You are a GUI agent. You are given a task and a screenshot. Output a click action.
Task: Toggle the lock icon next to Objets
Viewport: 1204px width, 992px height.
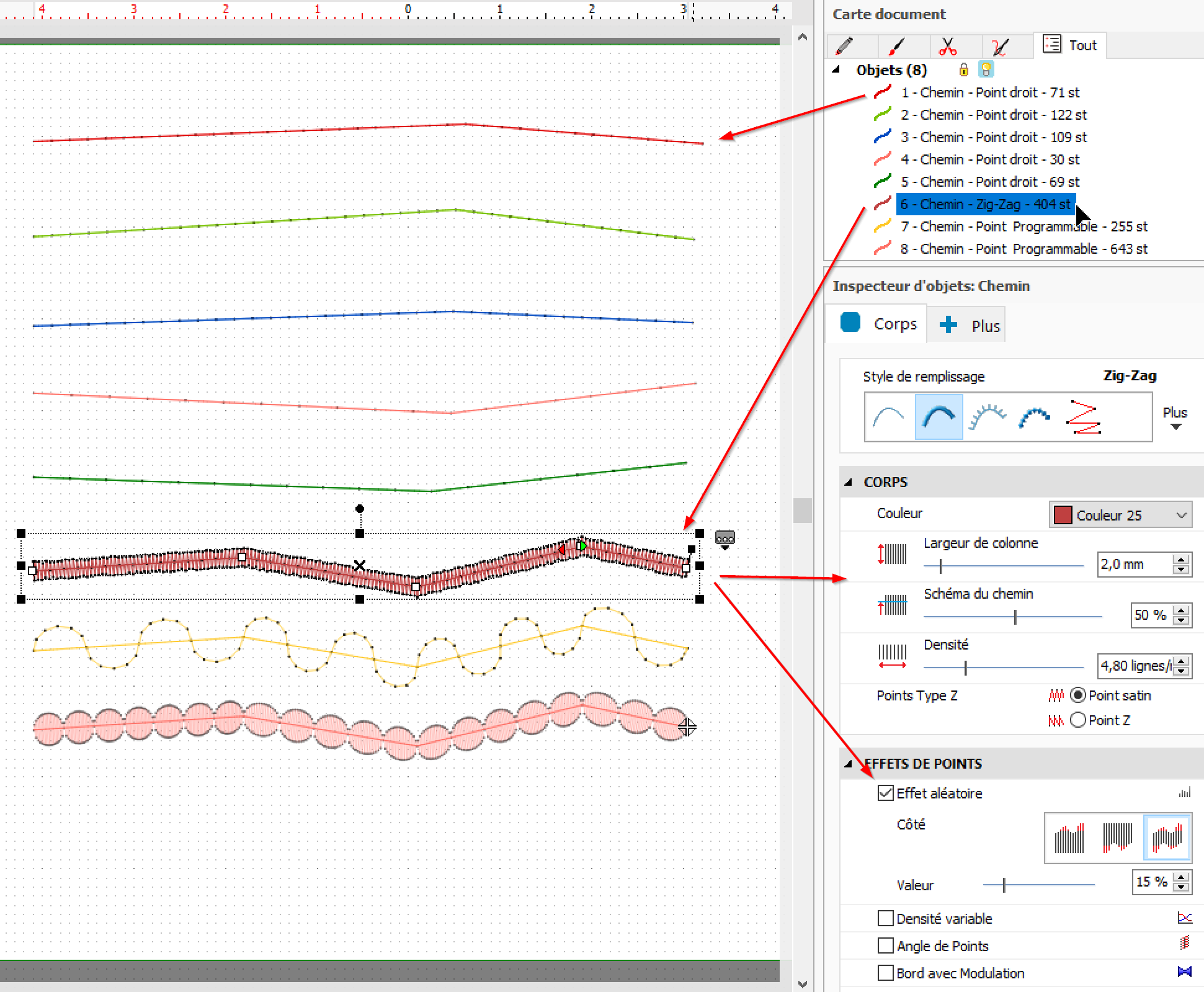pos(963,69)
